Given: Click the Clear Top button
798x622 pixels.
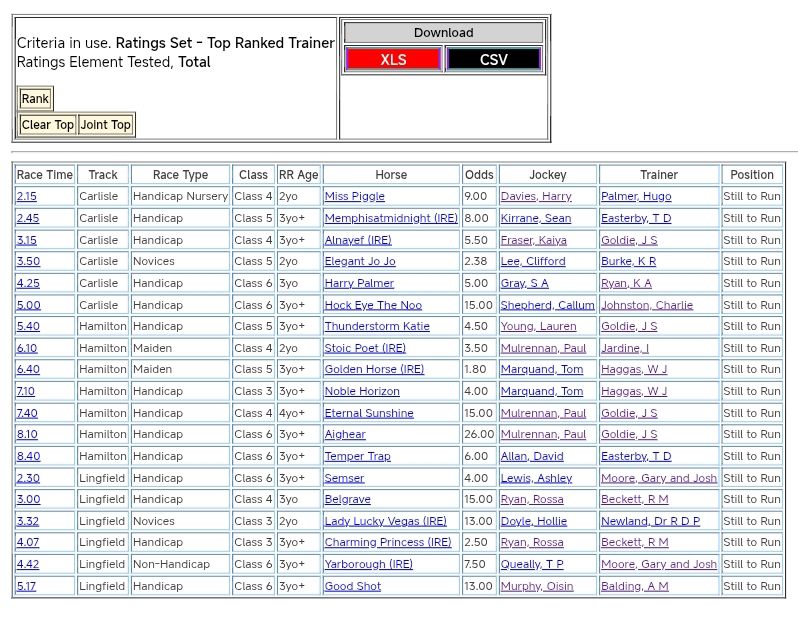Looking at the screenshot, I should pyautogui.click(x=48, y=125).
